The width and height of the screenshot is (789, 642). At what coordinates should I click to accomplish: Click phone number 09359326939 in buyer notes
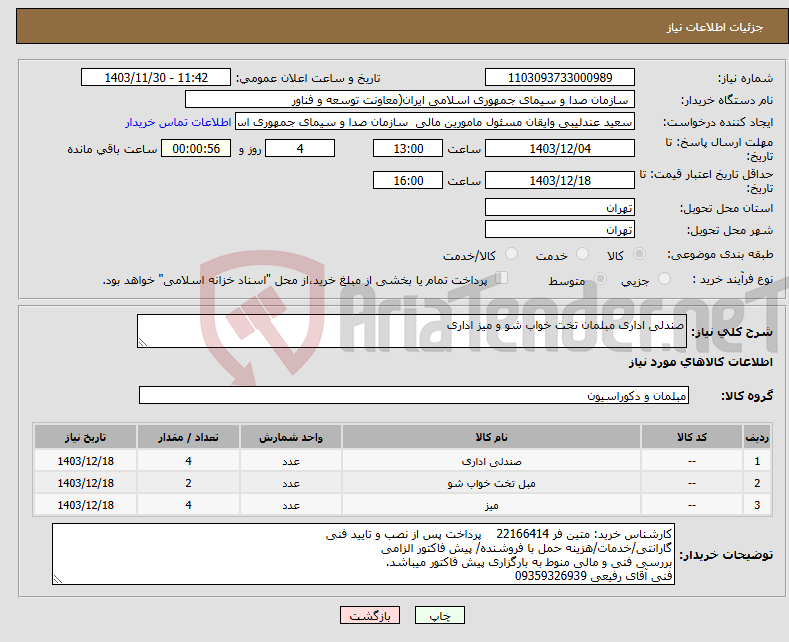(550, 576)
